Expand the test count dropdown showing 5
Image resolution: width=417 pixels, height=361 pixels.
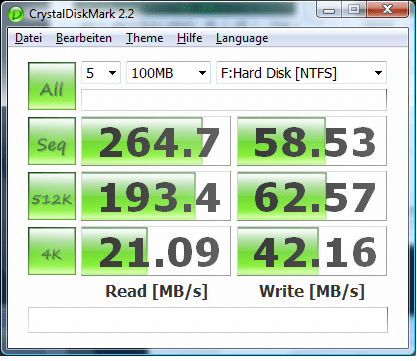(x=101, y=73)
